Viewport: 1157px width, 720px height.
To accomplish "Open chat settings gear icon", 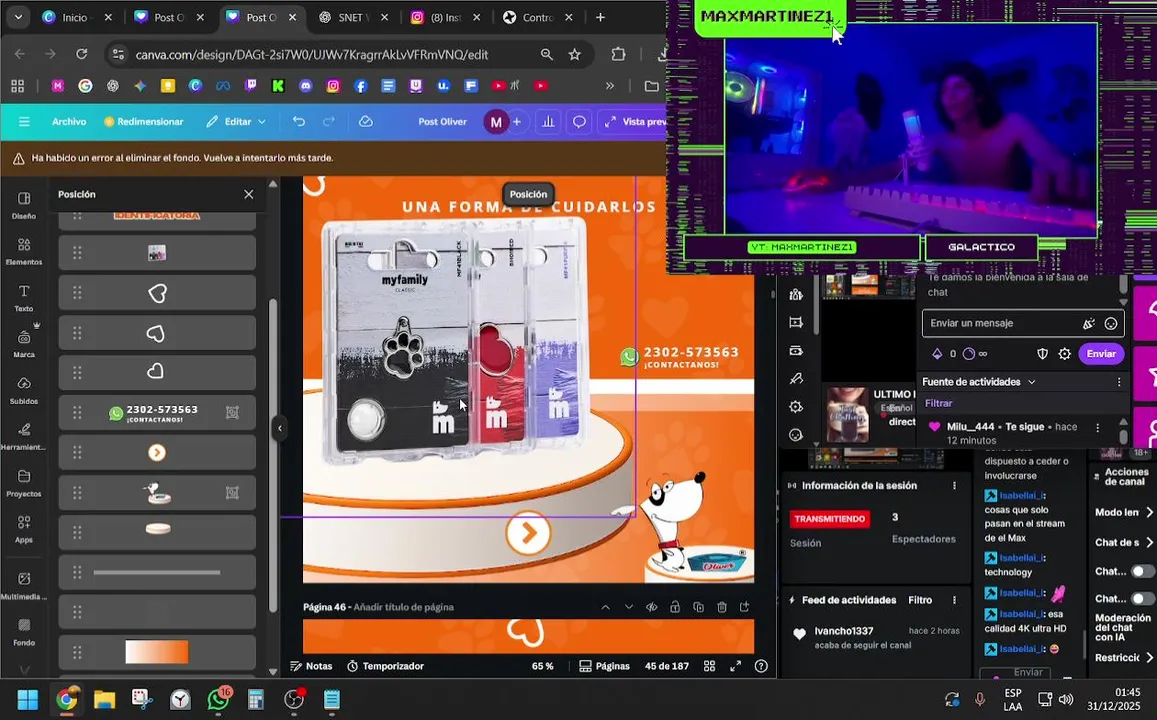I will pos(1065,354).
